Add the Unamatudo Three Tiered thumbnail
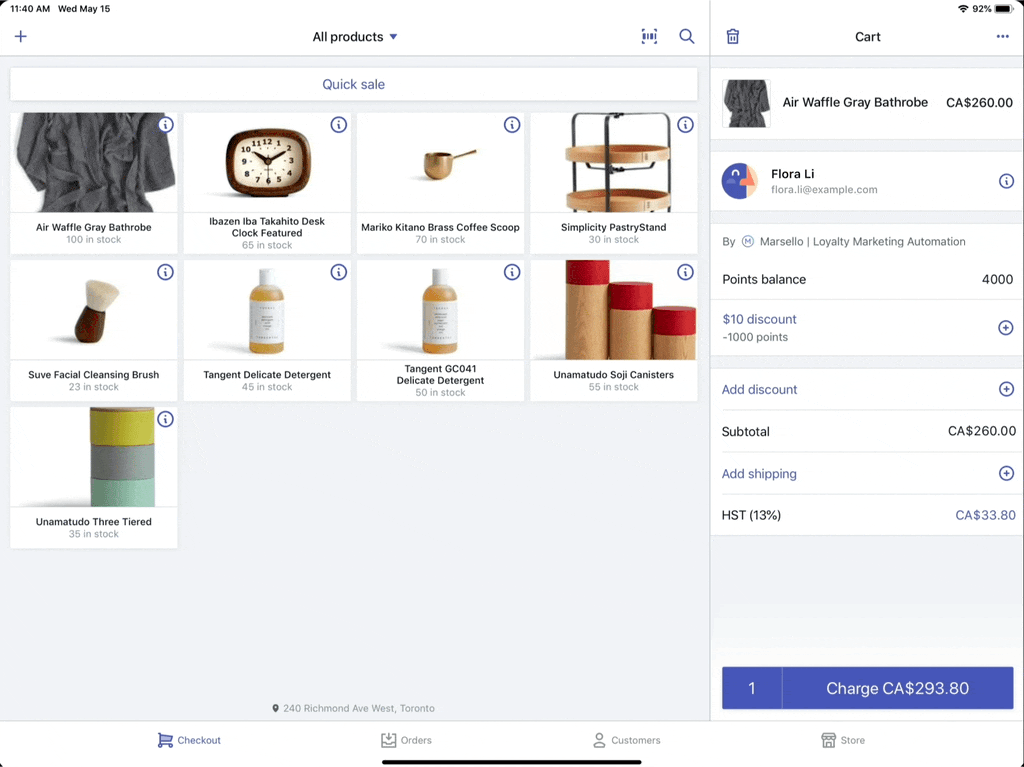The height and width of the screenshot is (767, 1024). click(x=93, y=457)
